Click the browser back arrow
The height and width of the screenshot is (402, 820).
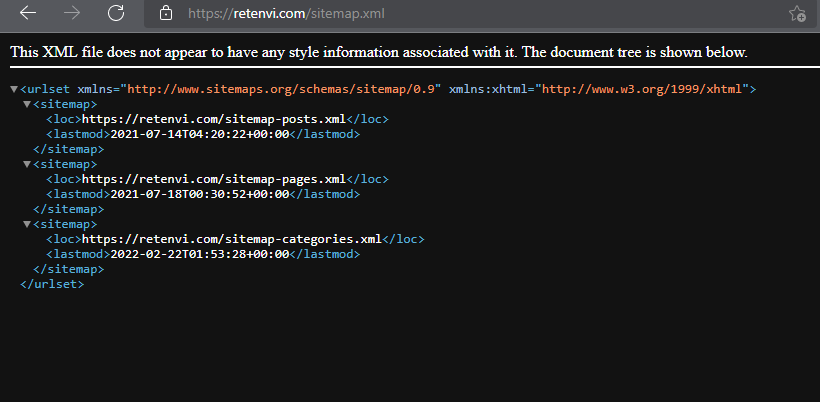[x=29, y=14]
